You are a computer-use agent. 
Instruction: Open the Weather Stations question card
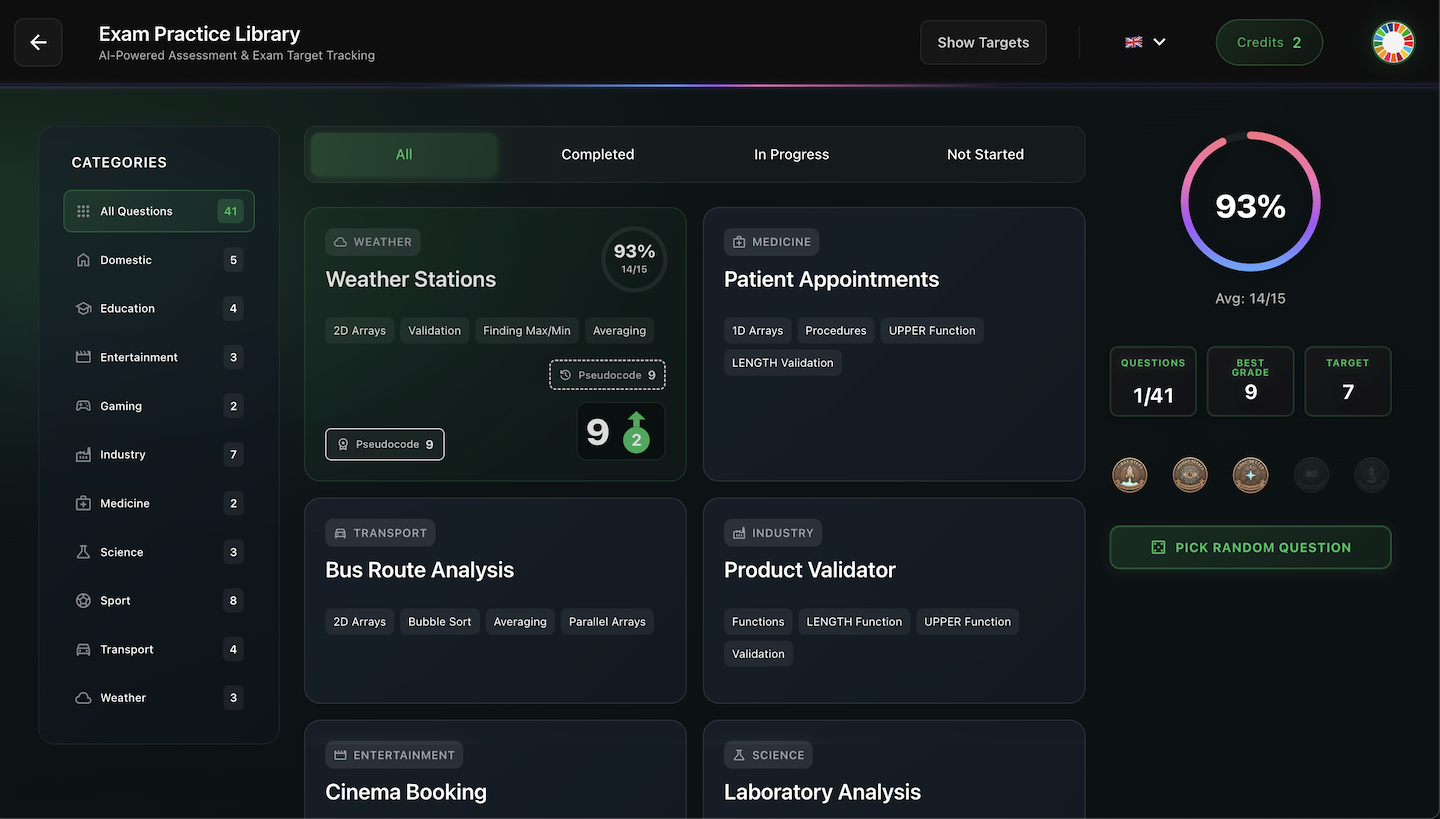pyautogui.click(x=495, y=343)
